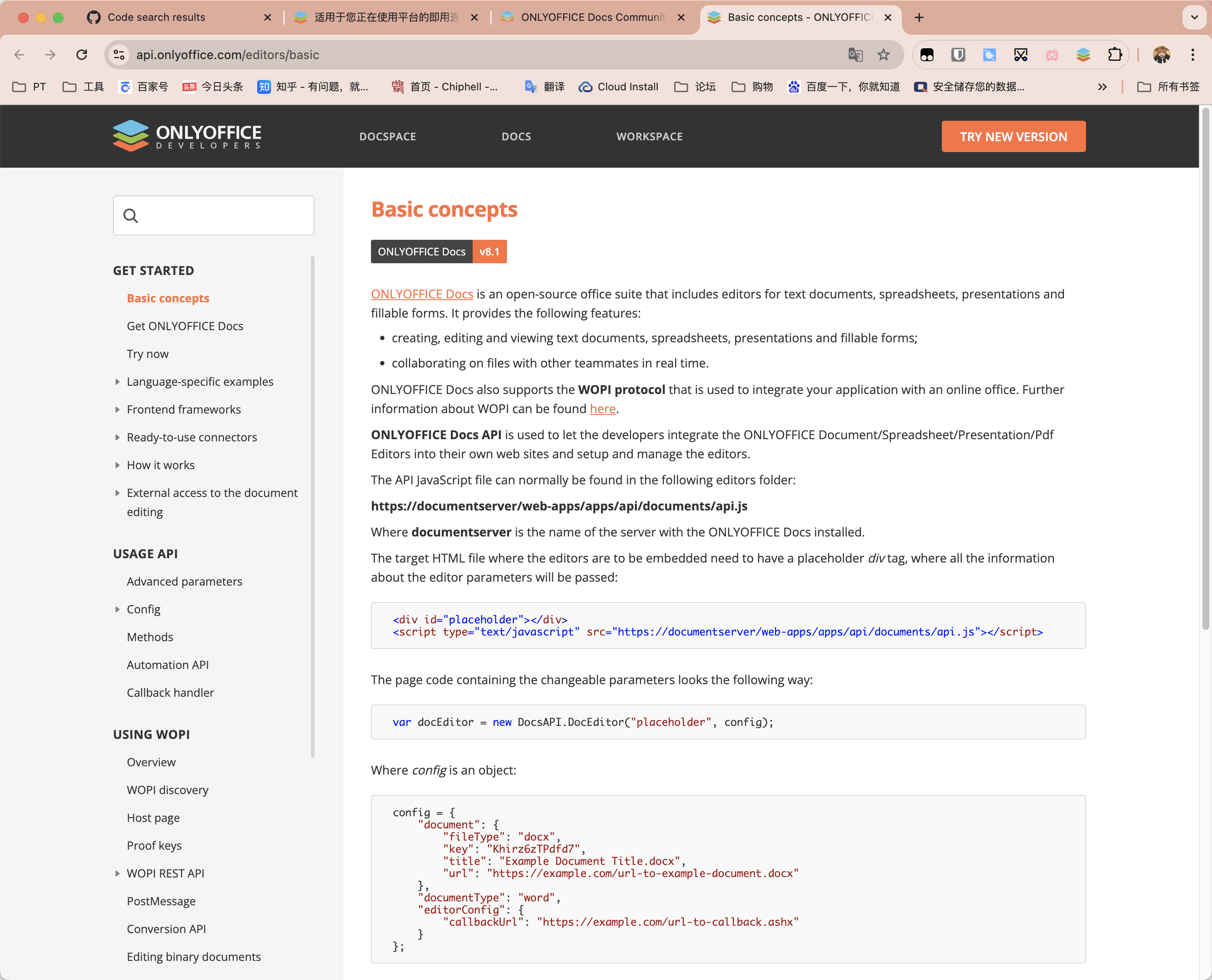Open a new browser tab
The width and height of the screenshot is (1212, 980).
[x=919, y=17]
